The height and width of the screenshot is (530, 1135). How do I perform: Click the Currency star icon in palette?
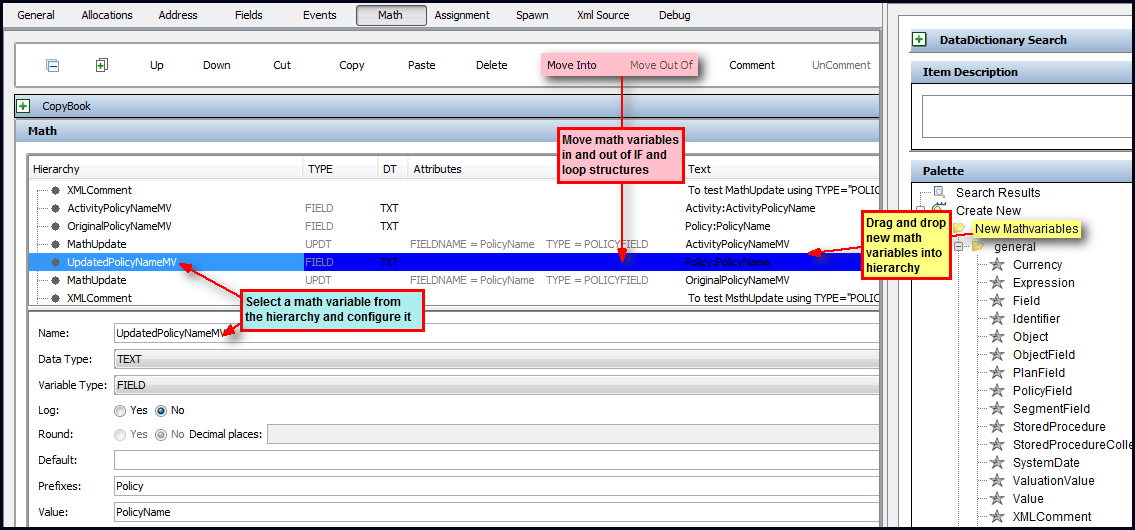pos(998,264)
